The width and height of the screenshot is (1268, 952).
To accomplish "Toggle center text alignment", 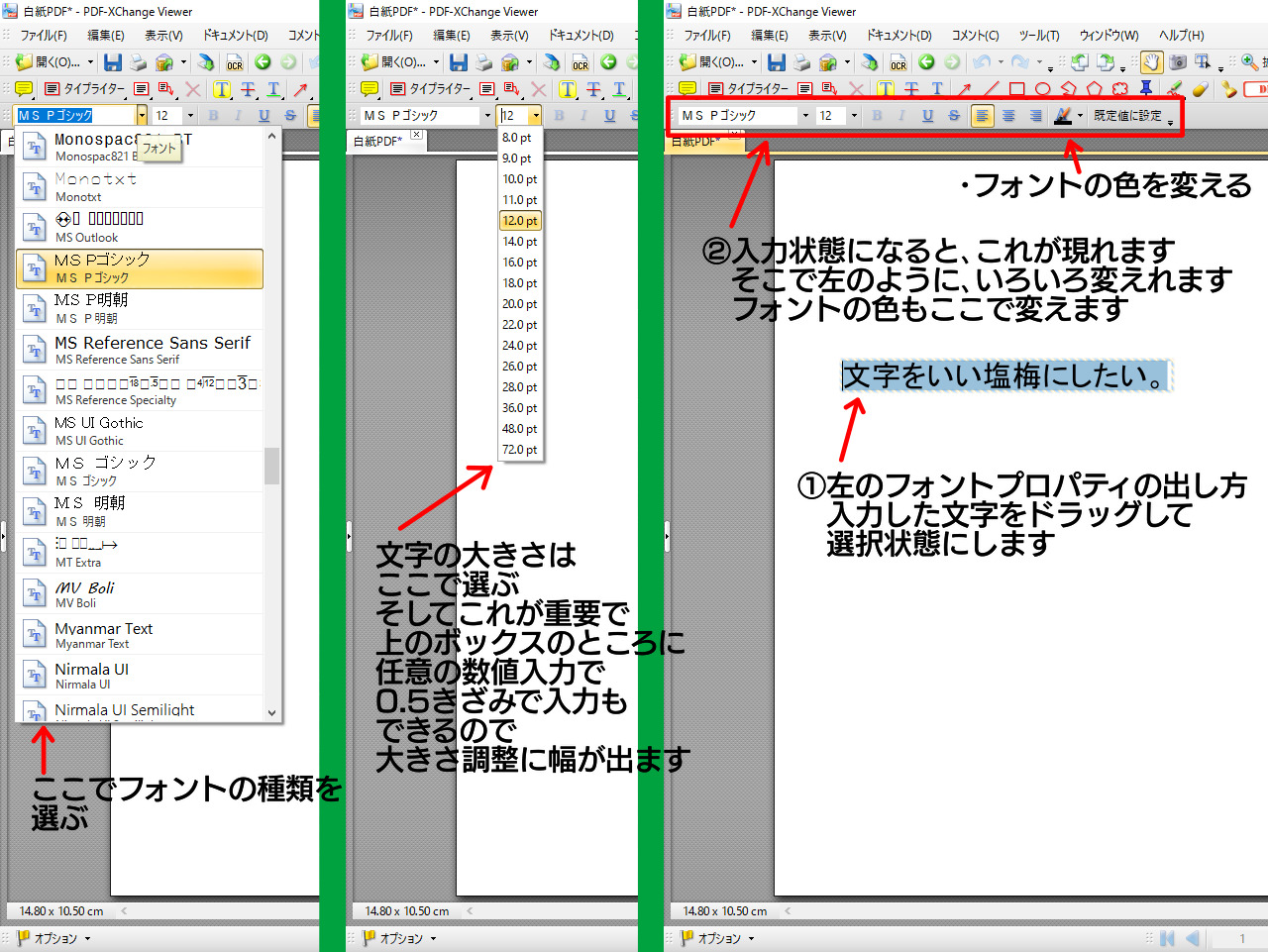I will [x=1008, y=116].
